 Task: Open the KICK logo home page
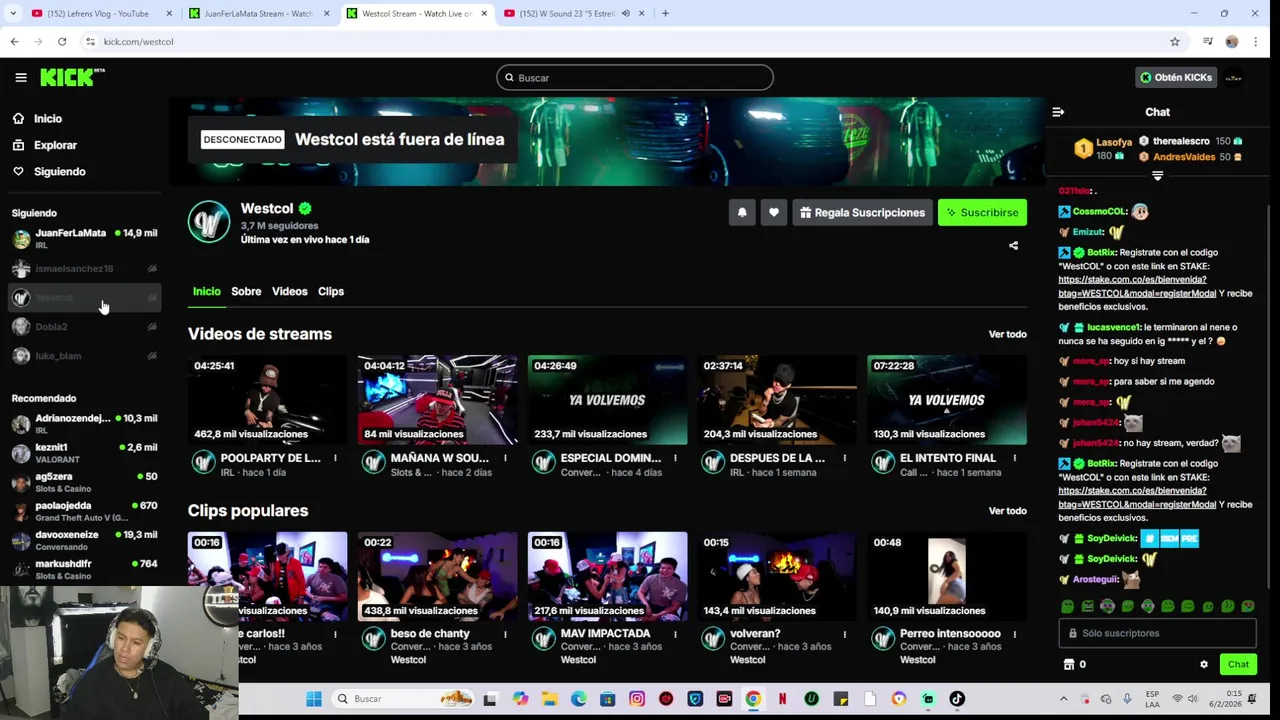coord(72,77)
